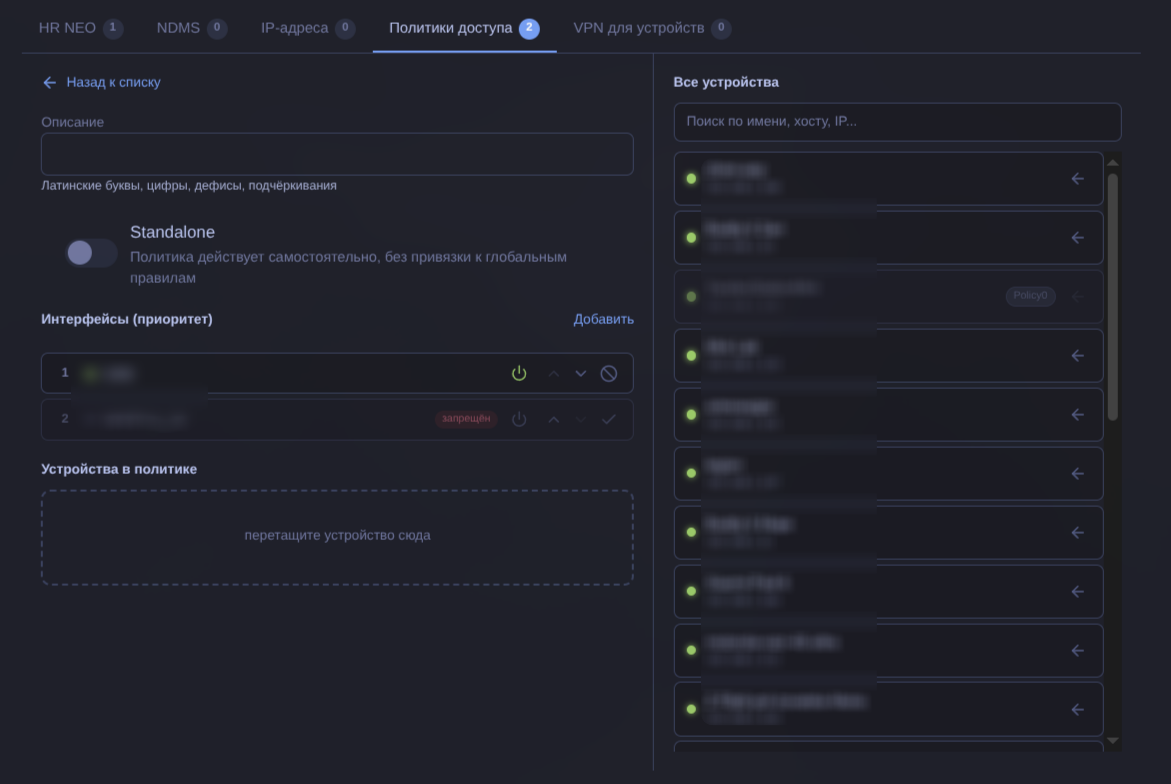Add the first listed device via its arrow
Image resolution: width=1171 pixels, height=784 pixels.
tap(1077, 179)
